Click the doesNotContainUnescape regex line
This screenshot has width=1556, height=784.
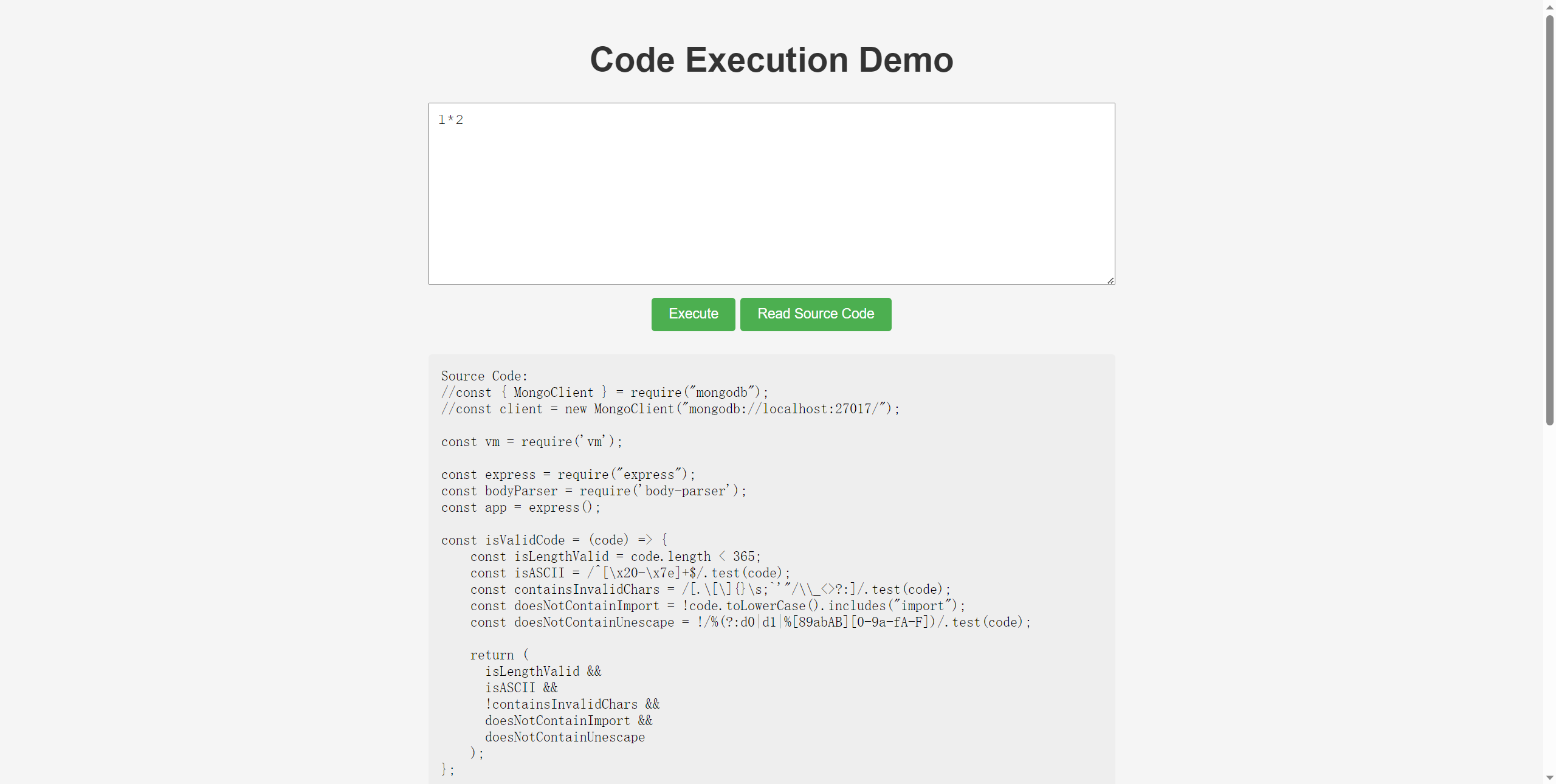pos(750,622)
